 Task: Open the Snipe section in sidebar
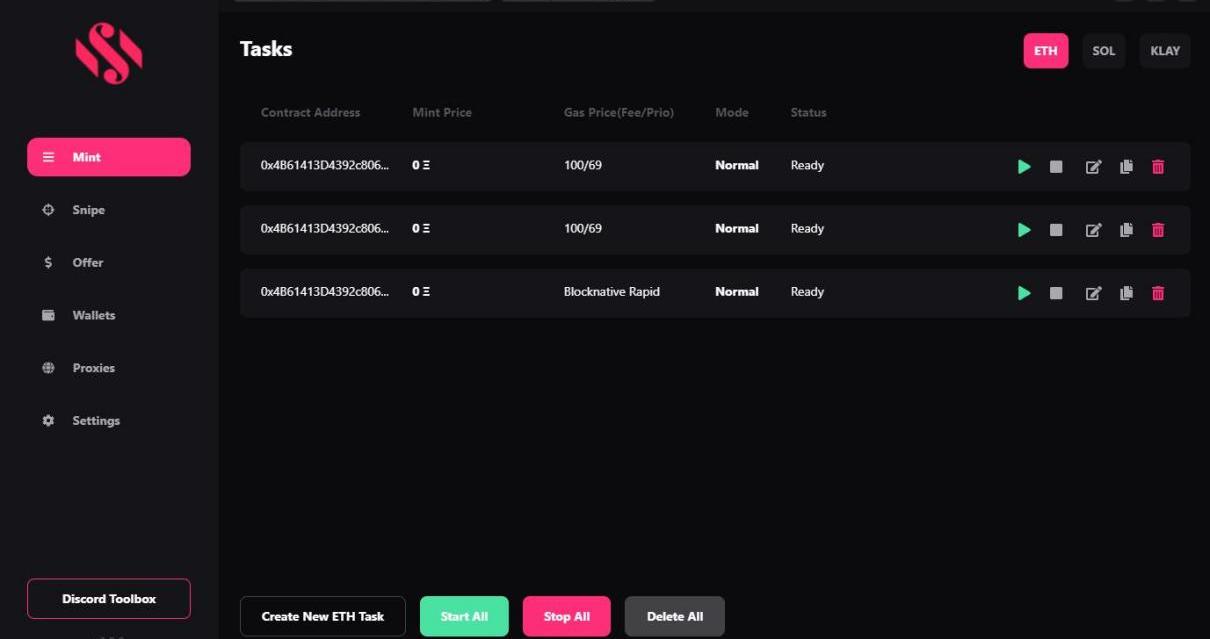click(88, 210)
